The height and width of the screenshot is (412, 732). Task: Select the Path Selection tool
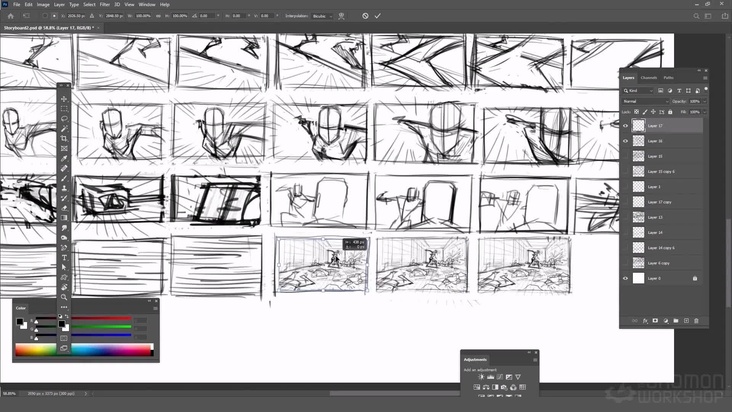click(x=64, y=267)
